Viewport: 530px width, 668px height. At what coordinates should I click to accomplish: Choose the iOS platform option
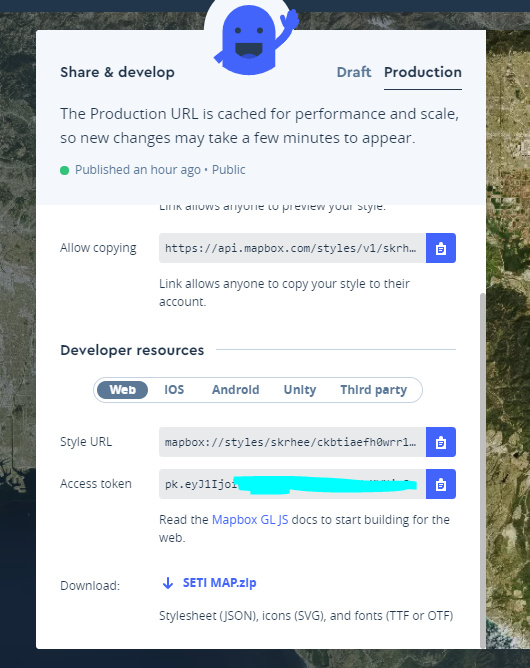coord(174,390)
